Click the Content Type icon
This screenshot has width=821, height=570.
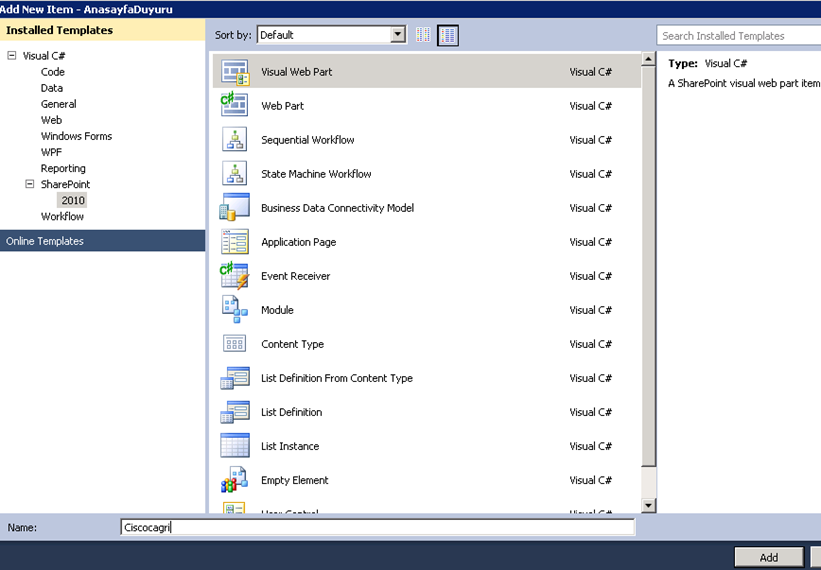pos(235,344)
